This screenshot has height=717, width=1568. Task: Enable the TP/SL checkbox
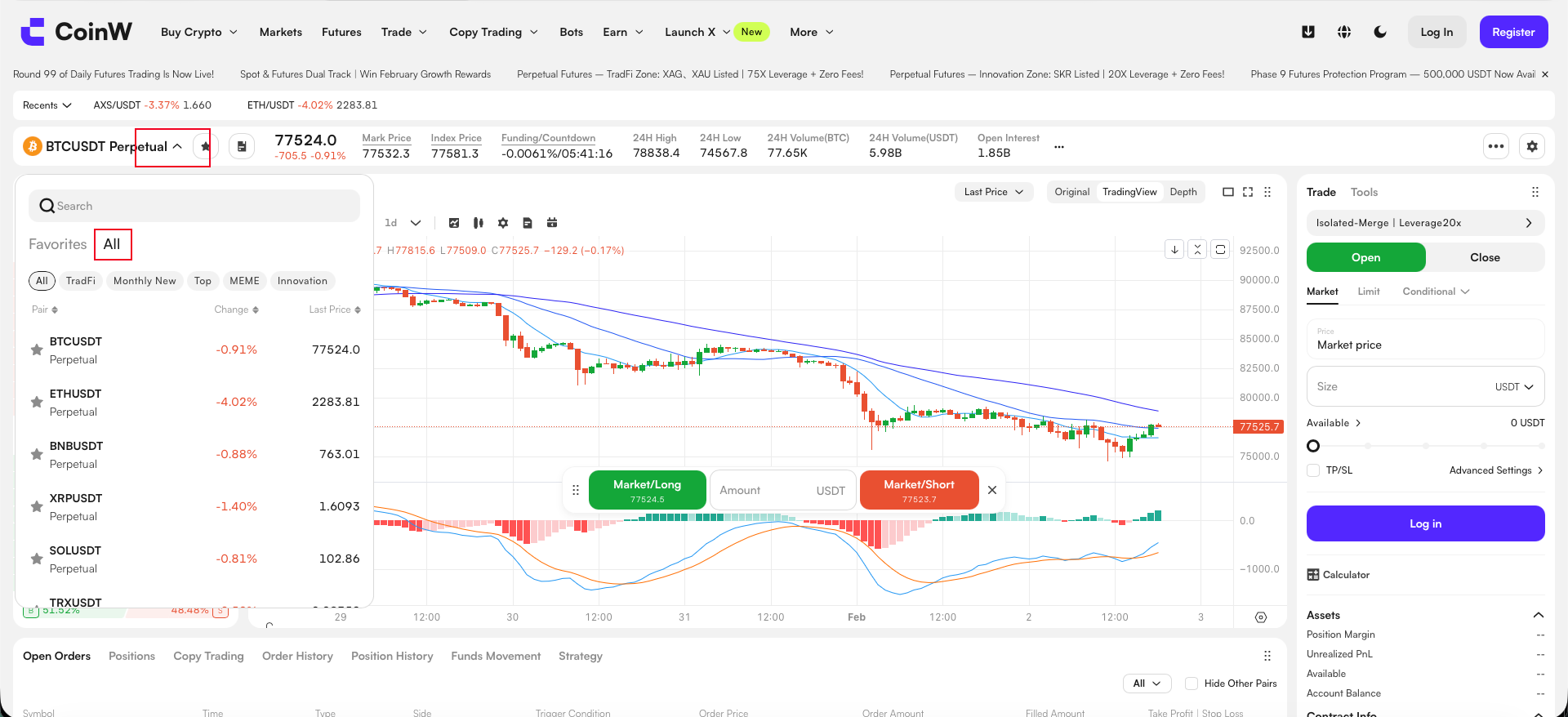click(x=1313, y=470)
